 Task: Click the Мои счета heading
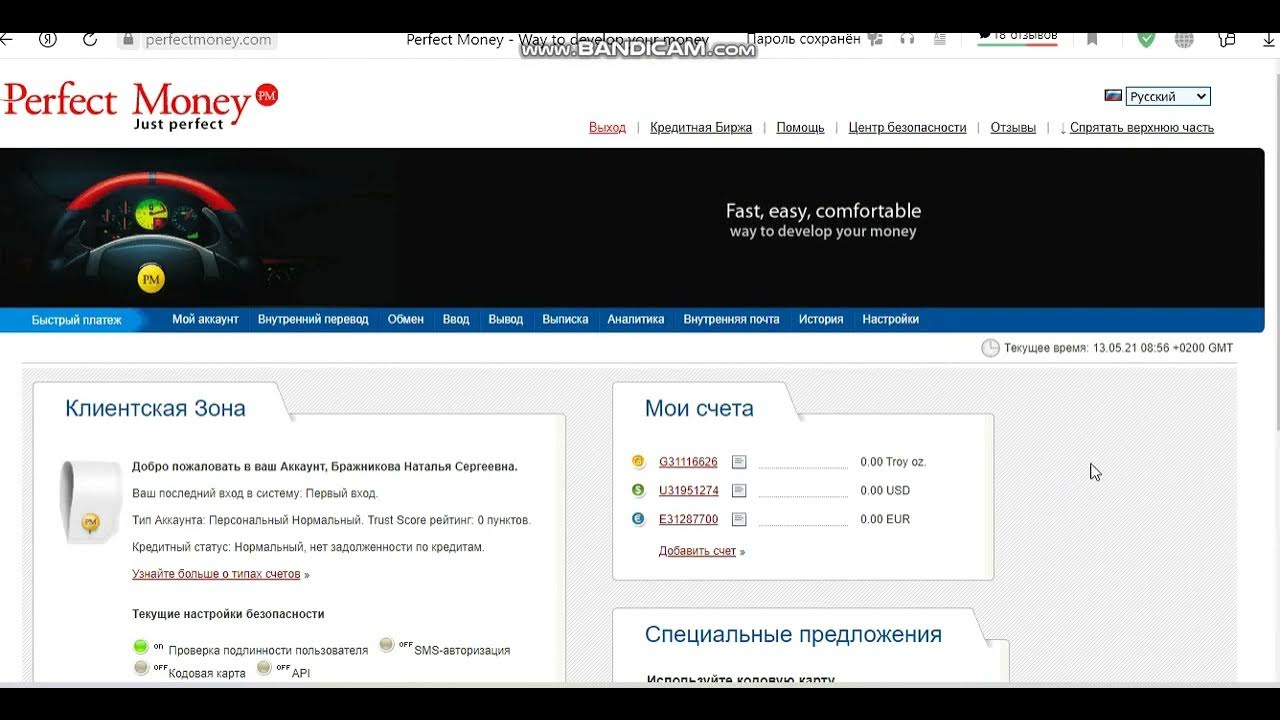pos(699,408)
